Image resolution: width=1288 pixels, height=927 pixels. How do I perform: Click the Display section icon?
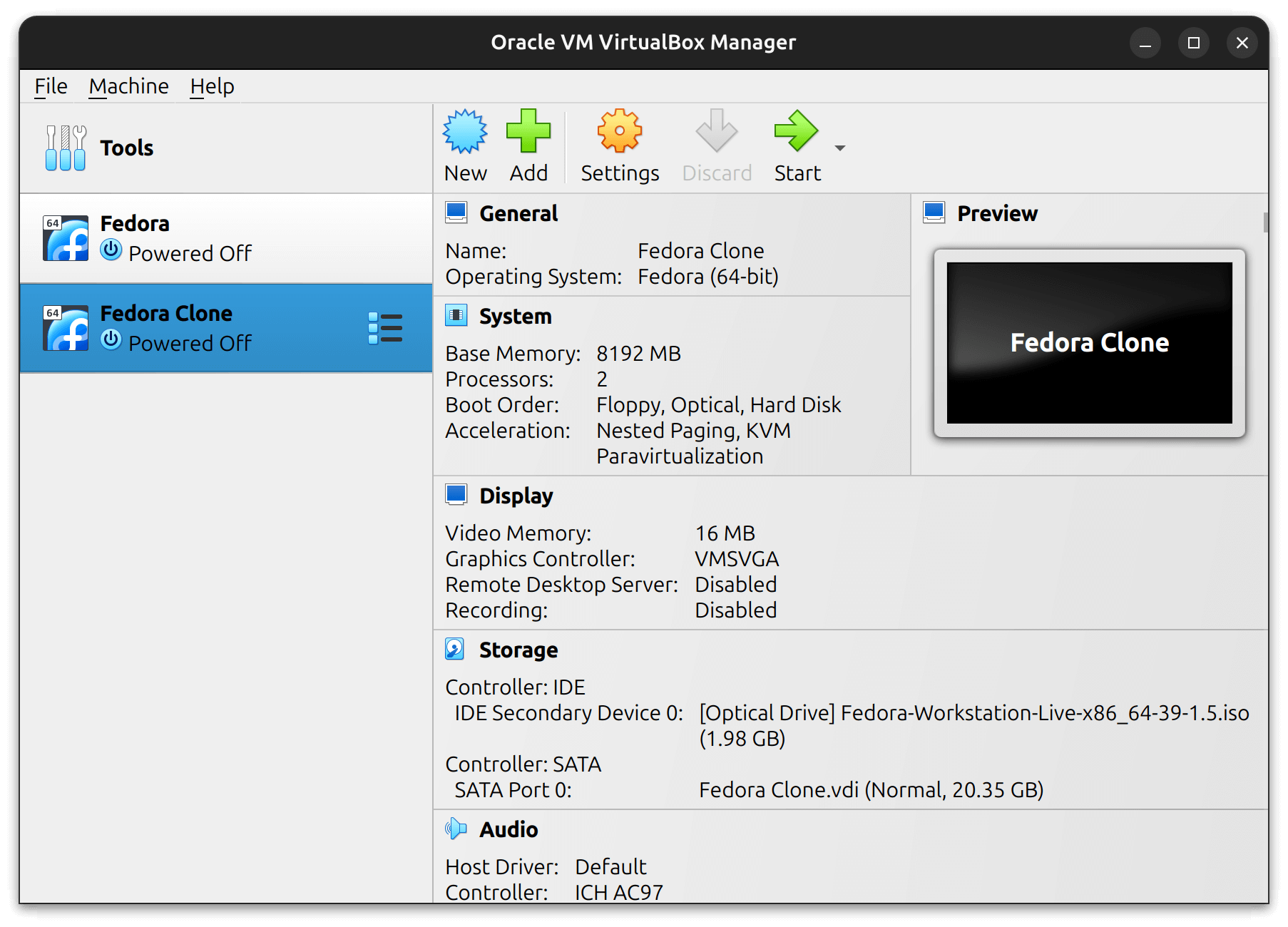456,493
